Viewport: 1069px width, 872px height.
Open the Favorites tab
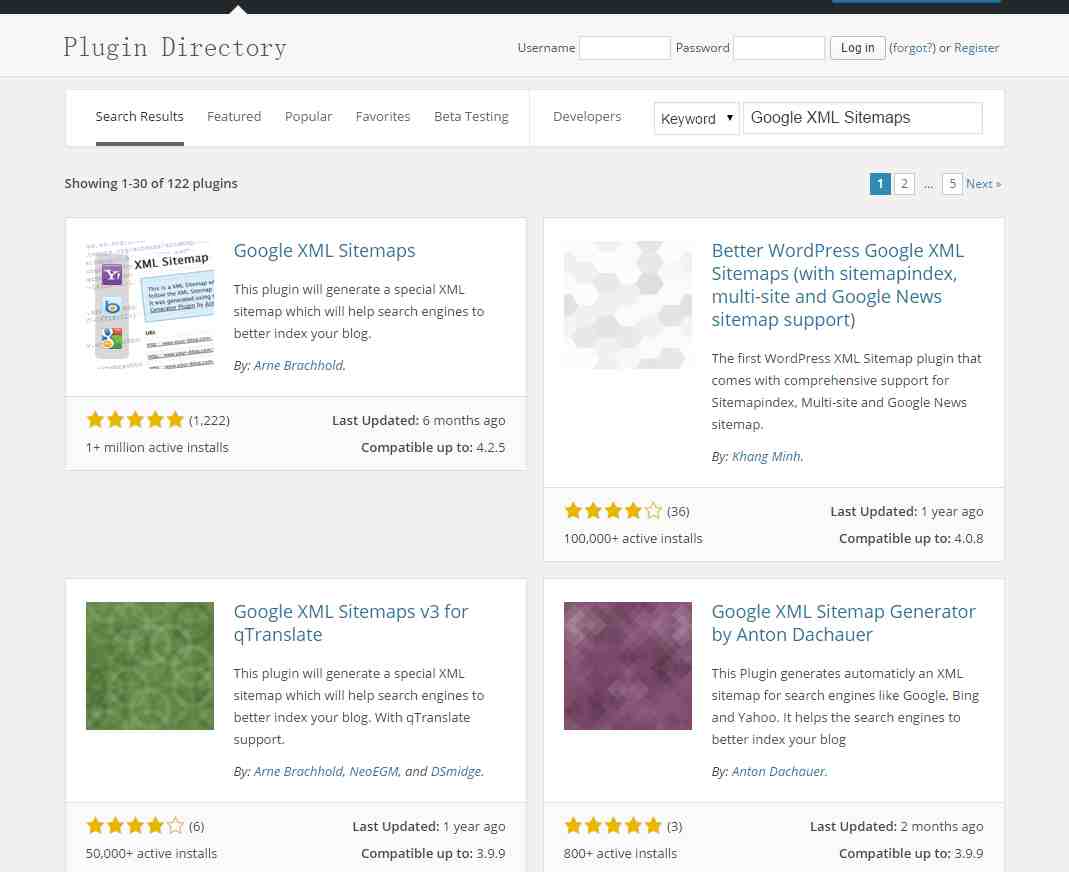click(383, 117)
